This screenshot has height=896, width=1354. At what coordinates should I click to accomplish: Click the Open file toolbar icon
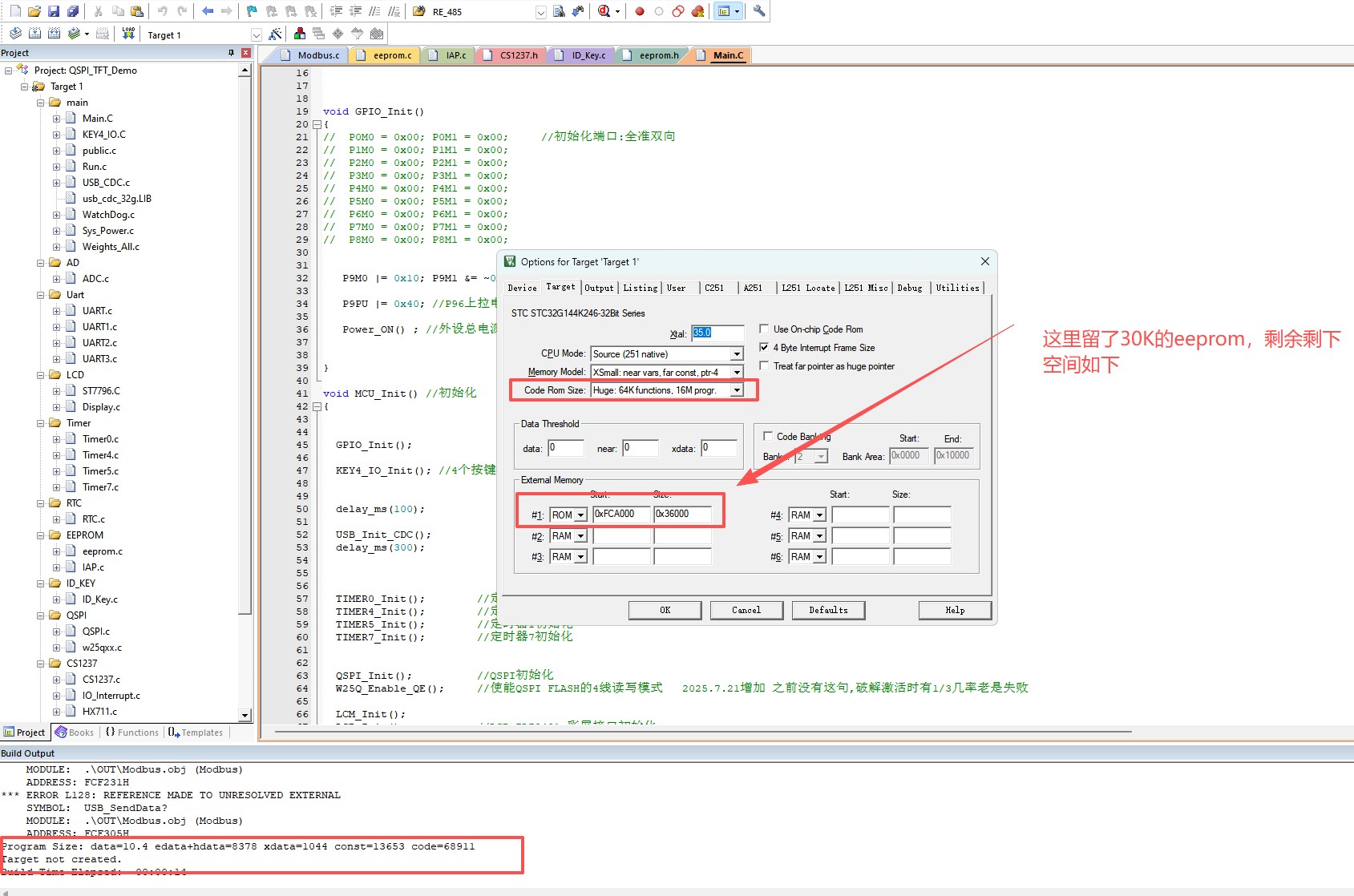(x=34, y=11)
